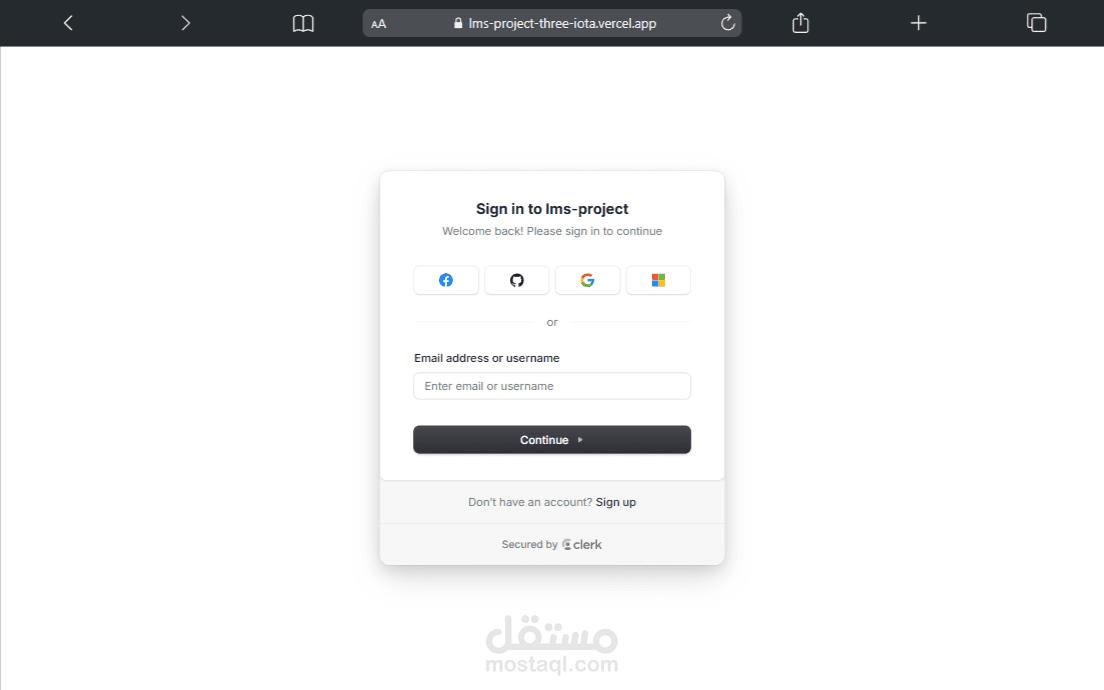Open the Sign up link
The height and width of the screenshot is (690, 1104).
pyautogui.click(x=615, y=502)
